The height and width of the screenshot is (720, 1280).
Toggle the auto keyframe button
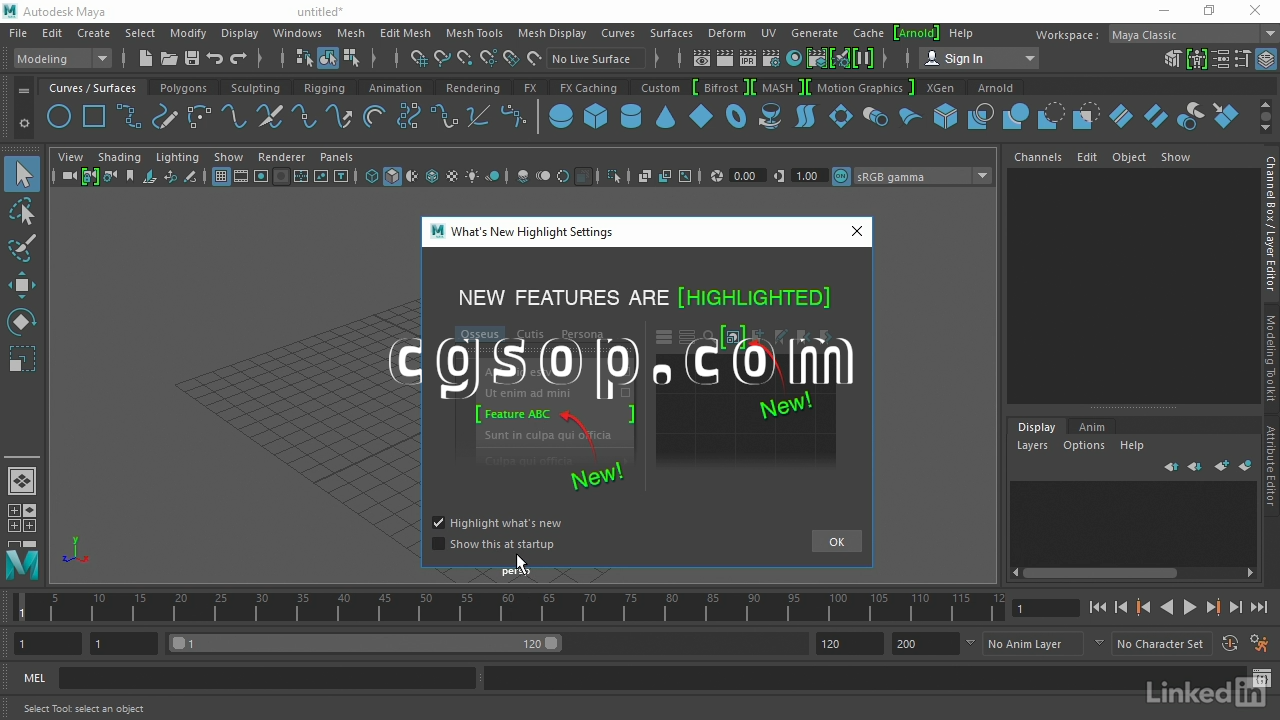1230,644
